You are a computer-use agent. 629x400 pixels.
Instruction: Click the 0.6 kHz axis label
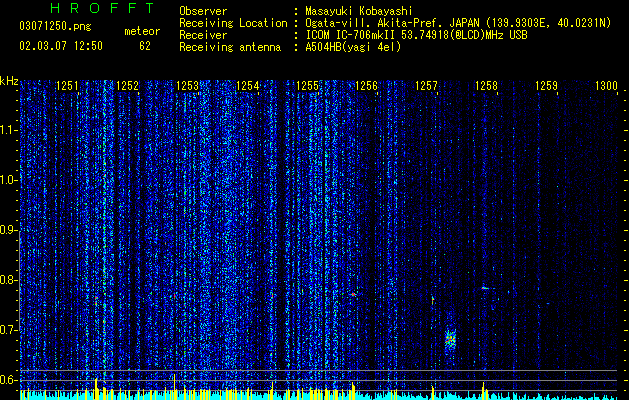click(9, 380)
